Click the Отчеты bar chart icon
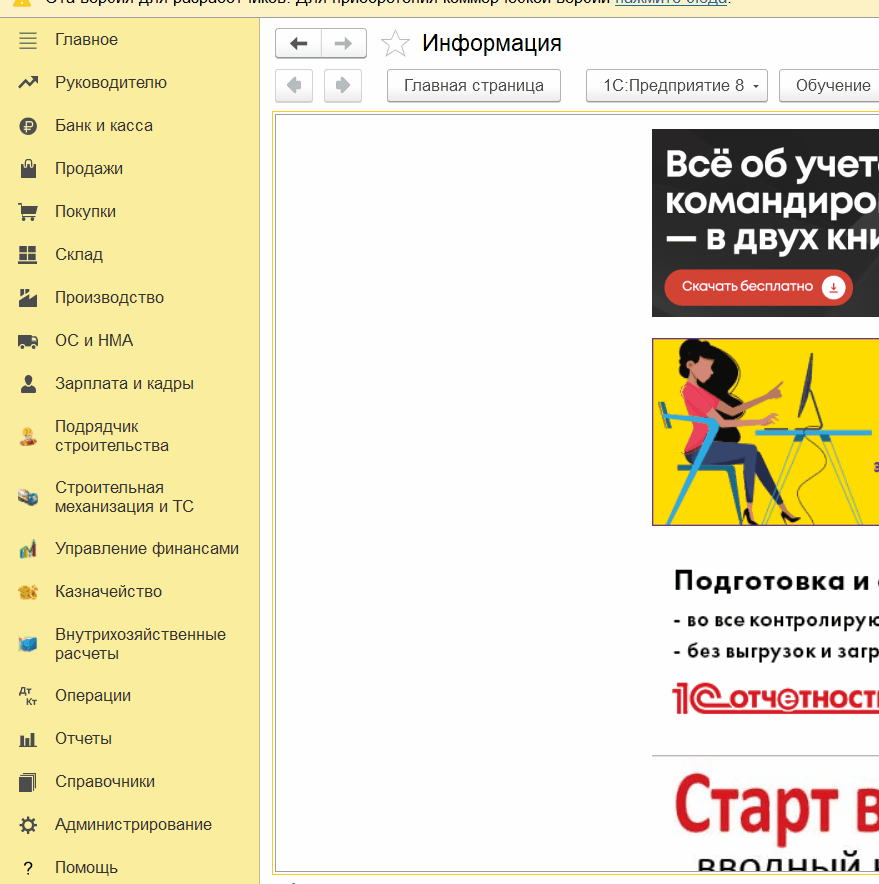Screen dimensions: 879x884 28,739
